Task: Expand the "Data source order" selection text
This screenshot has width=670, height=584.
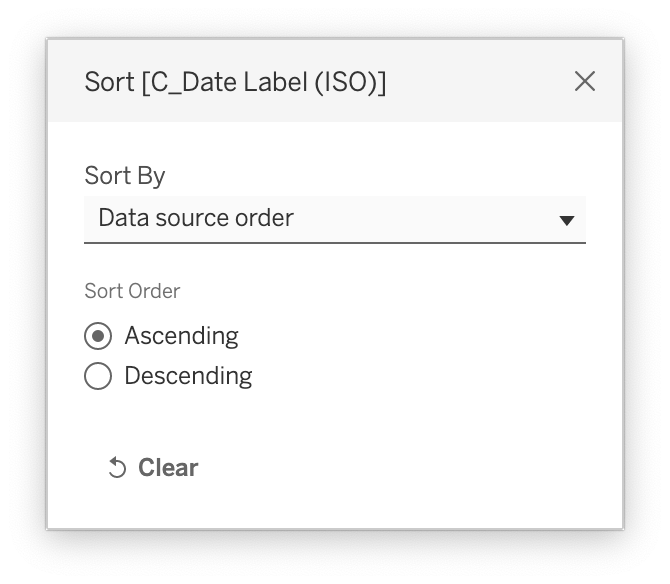Action: click(196, 218)
